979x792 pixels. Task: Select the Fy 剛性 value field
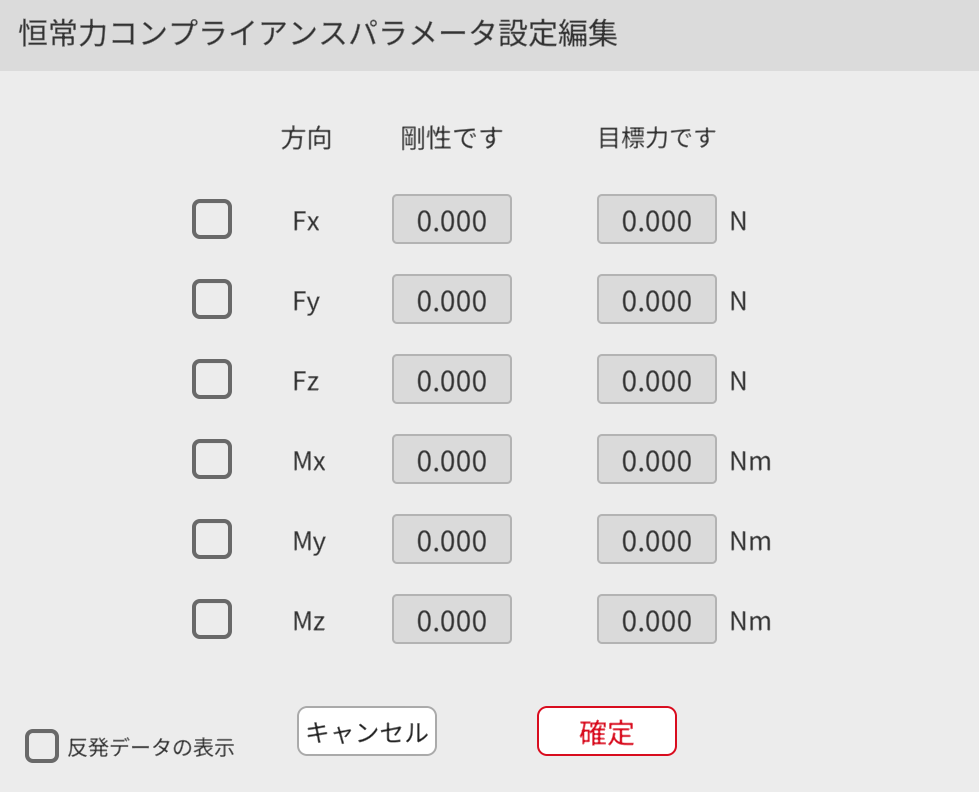point(452,300)
